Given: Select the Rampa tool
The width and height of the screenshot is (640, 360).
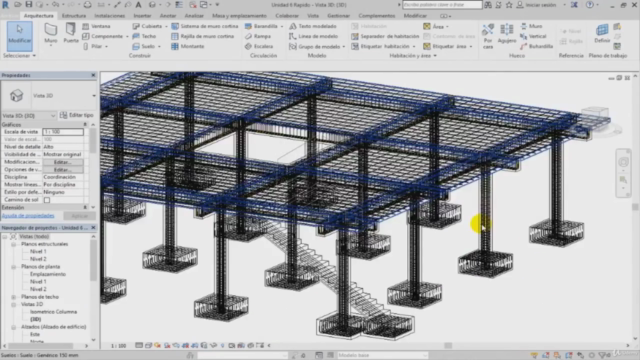Looking at the screenshot, I should [x=258, y=36].
